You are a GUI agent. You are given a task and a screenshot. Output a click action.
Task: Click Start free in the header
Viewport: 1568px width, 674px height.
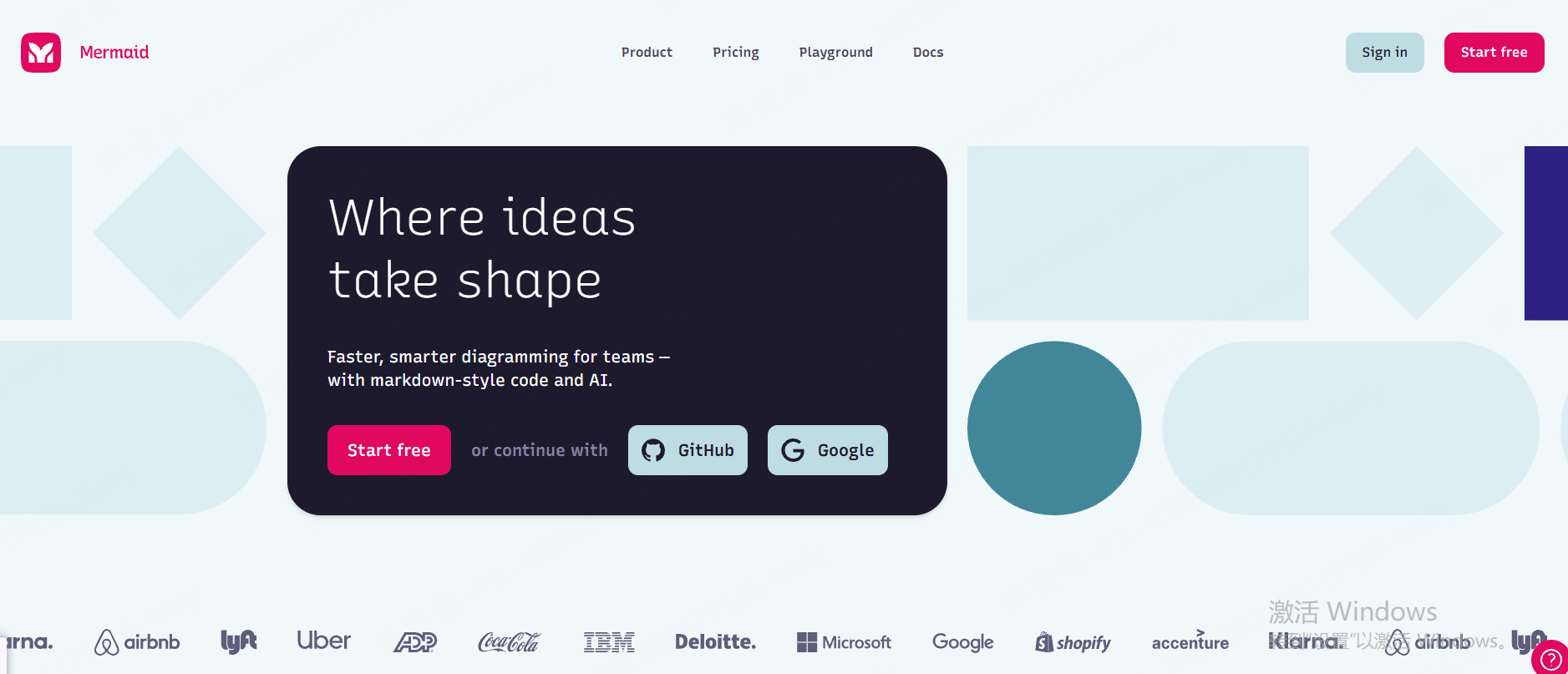(x=1494, y=53)
